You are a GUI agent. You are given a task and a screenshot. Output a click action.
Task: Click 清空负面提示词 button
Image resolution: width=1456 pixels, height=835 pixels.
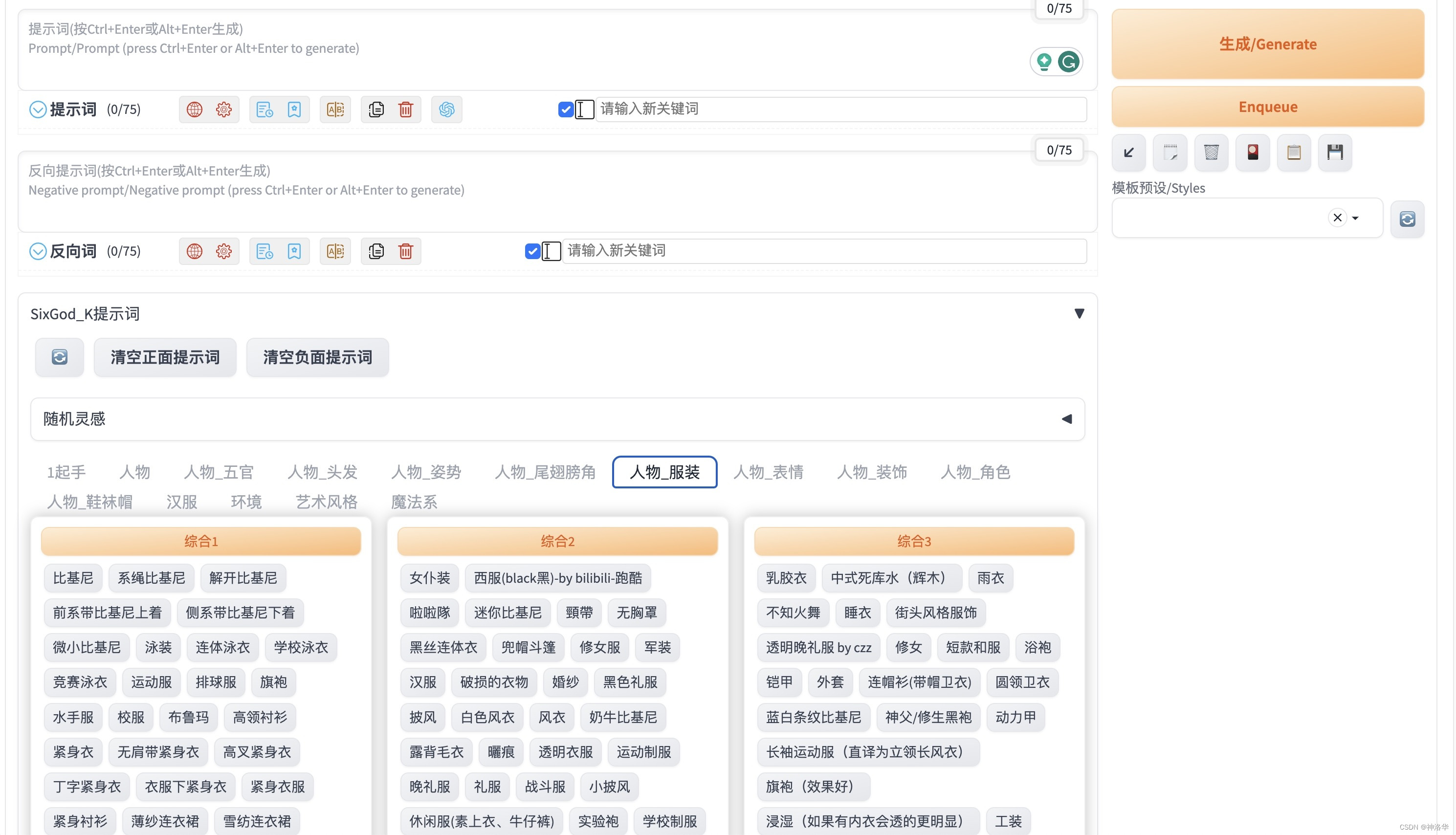click(x=318, y=357)
